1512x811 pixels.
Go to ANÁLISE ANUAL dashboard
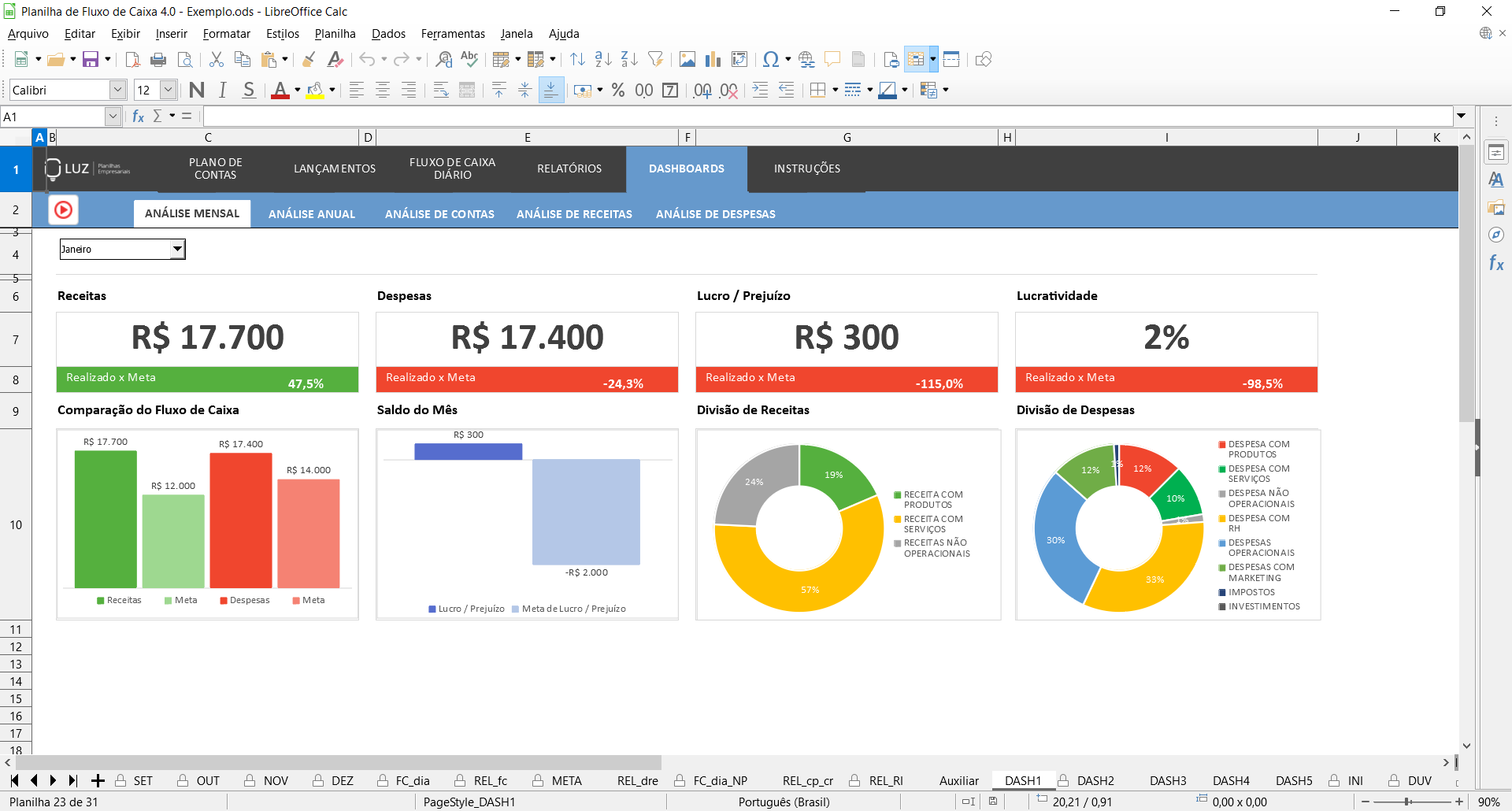(x=312, y=214)
